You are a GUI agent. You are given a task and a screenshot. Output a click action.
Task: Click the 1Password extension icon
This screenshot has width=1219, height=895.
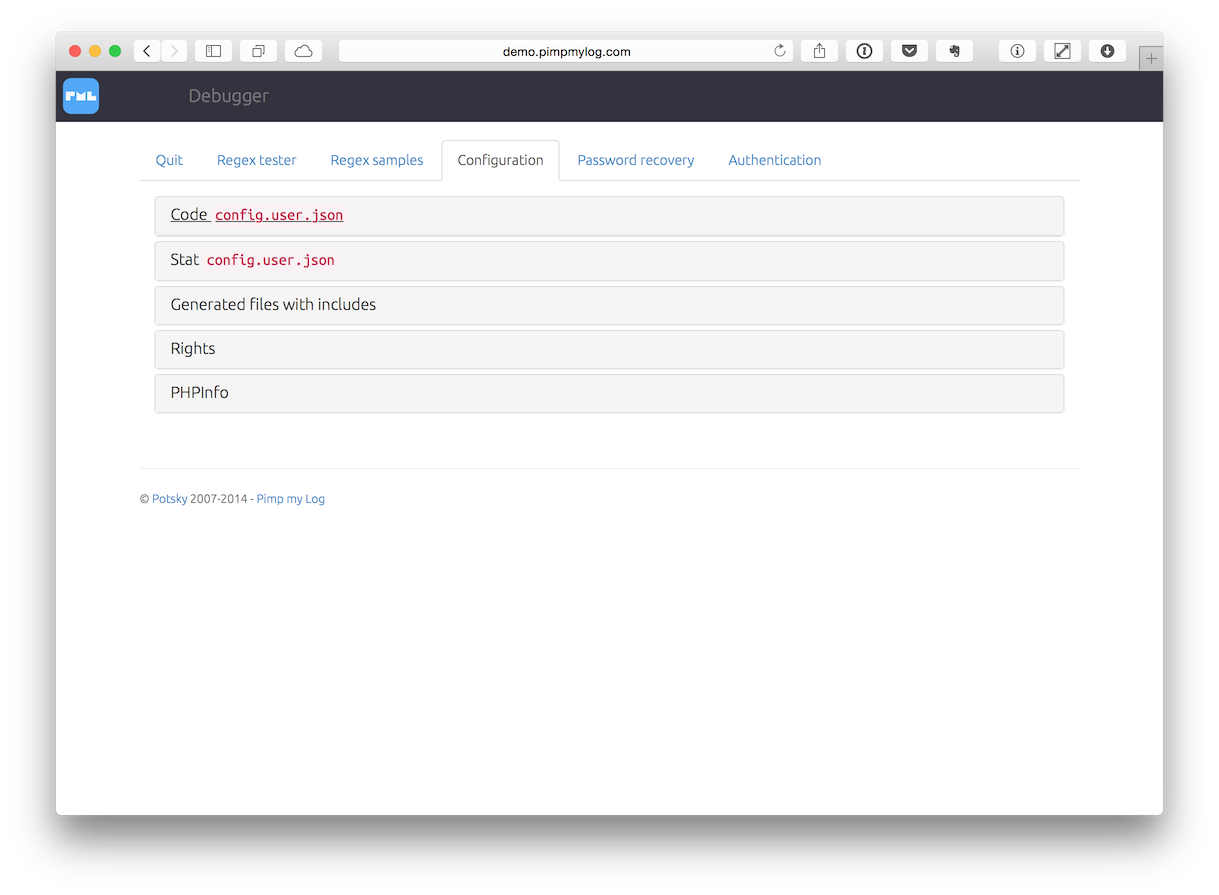tap(864, 51)
